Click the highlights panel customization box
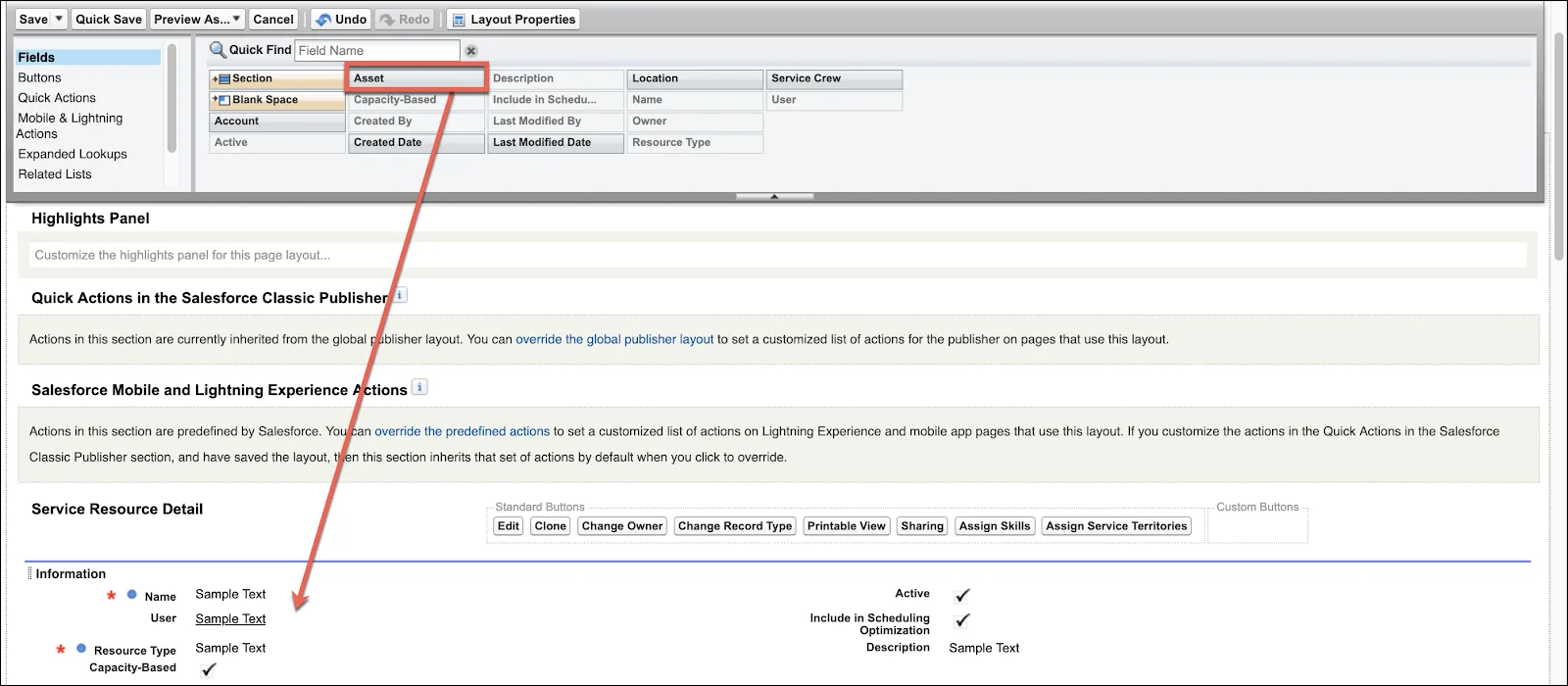1568x686 pixels. click(778, 255)
